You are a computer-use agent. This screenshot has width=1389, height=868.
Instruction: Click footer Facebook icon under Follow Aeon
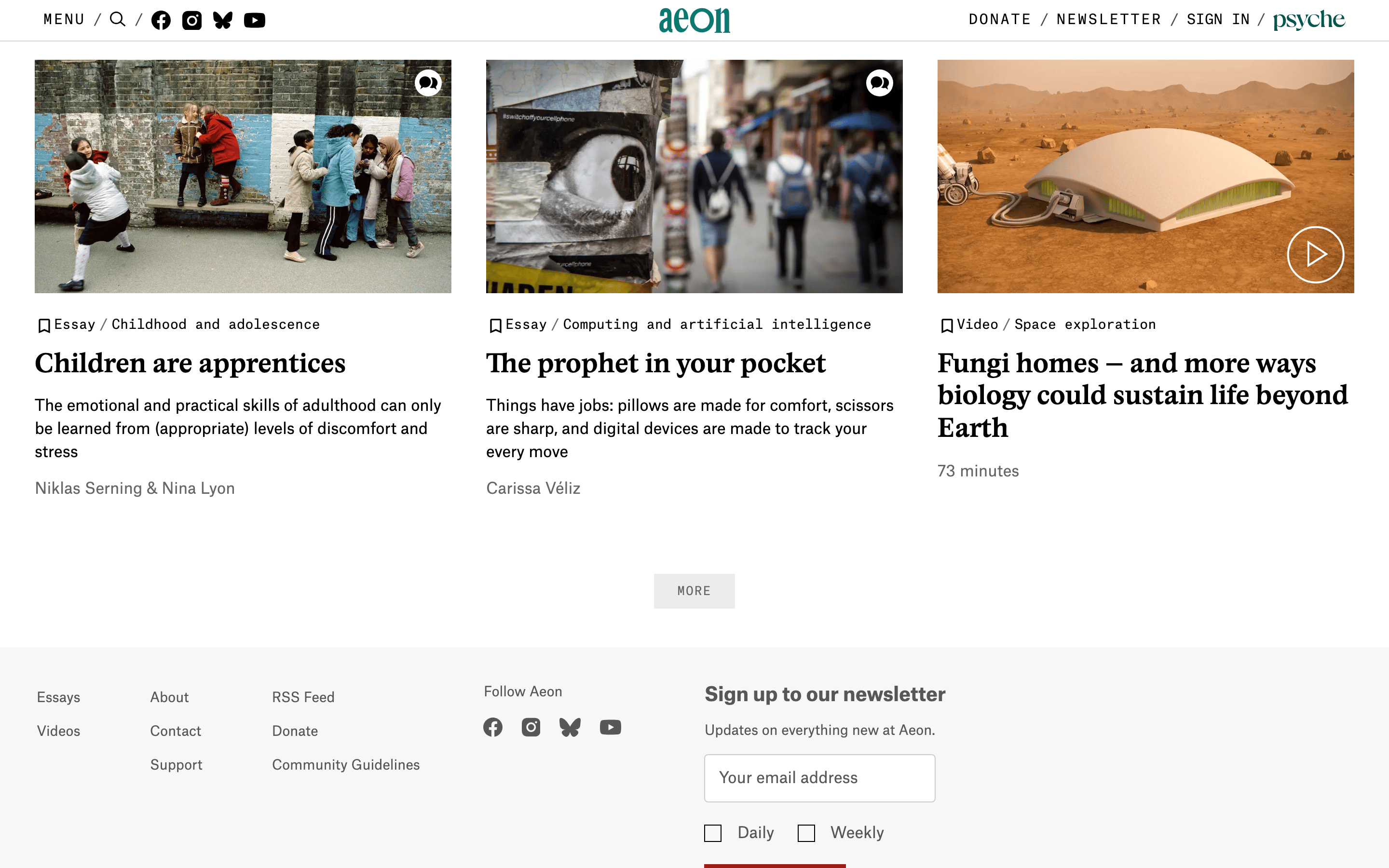(492, 727)
